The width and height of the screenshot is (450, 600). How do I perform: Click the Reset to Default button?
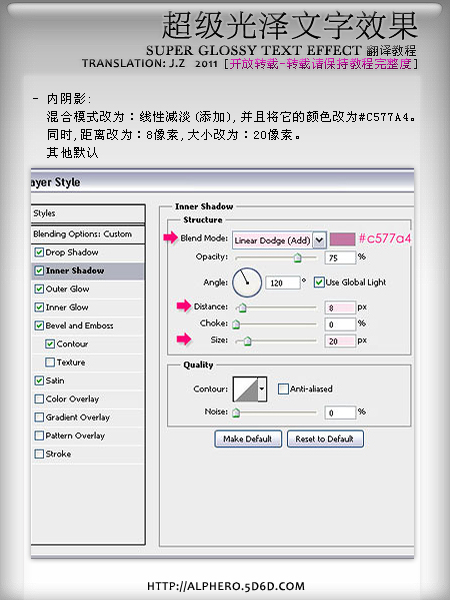click(325, 439)
